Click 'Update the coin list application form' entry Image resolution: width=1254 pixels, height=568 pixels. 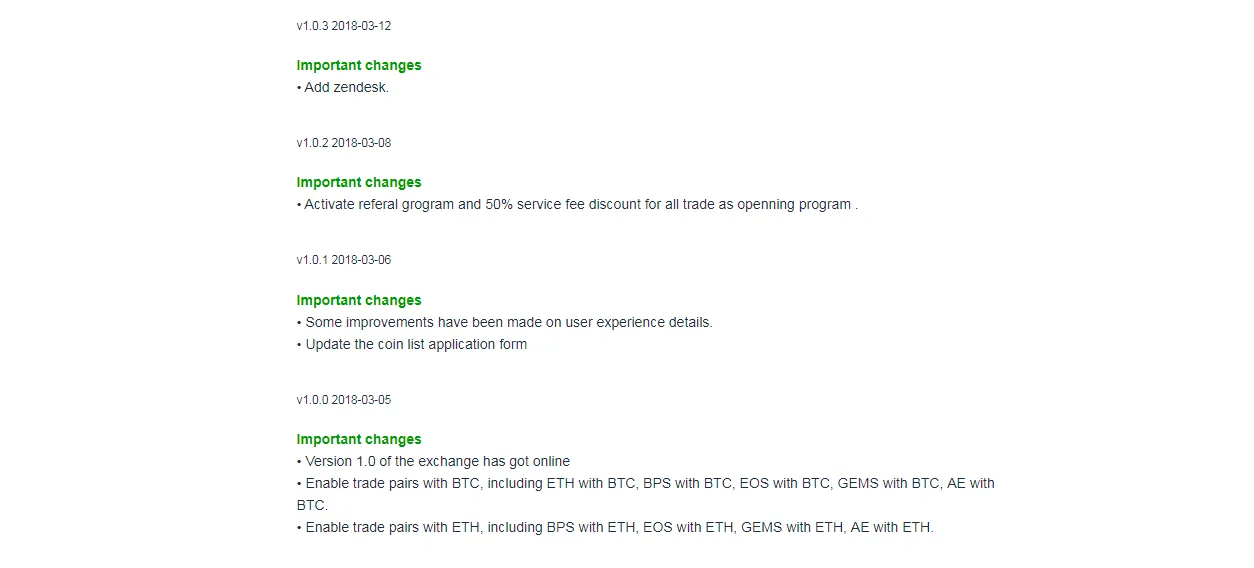point(412,344)
